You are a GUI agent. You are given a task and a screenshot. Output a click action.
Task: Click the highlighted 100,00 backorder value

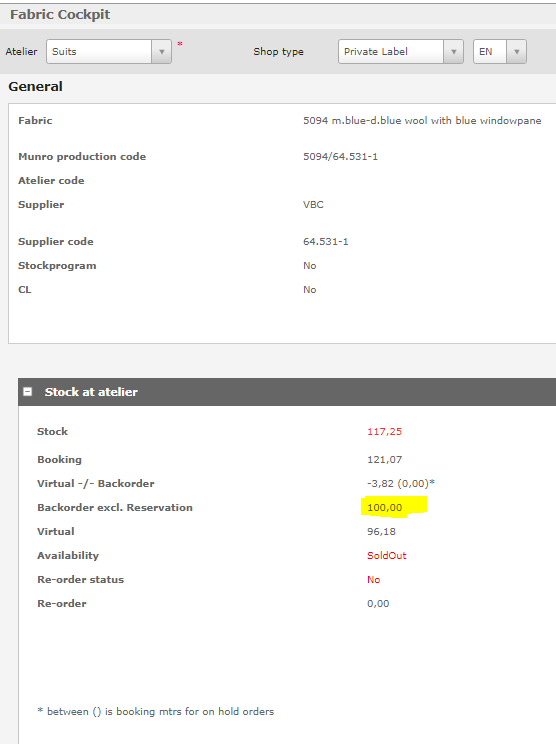click(x=385, y=508)
